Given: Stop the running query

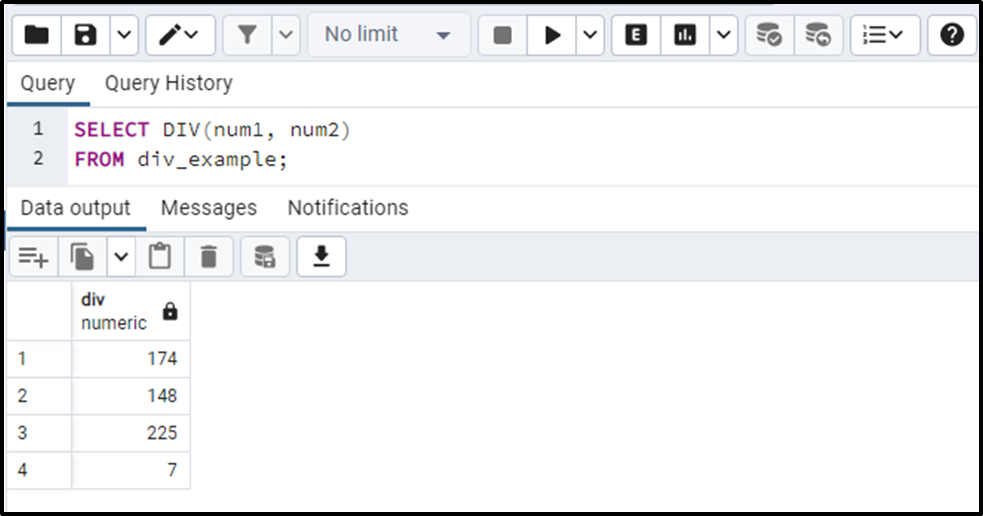Looking at the screenshot, I should (502, 35).
